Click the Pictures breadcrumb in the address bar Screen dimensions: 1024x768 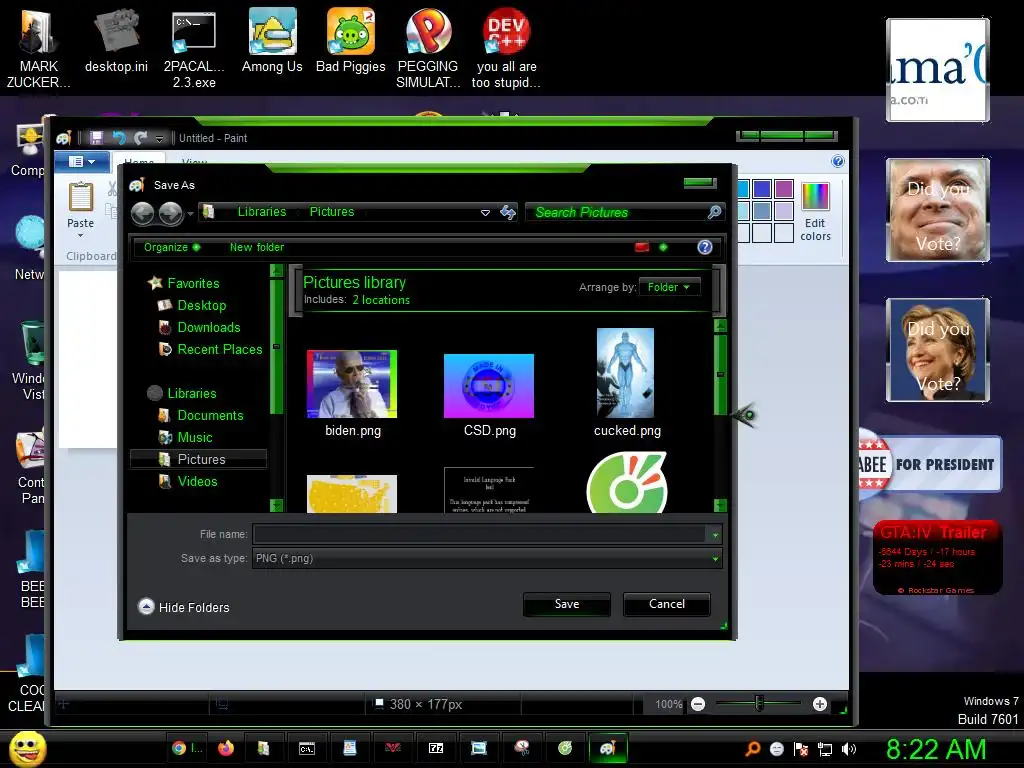pos(332,212)
